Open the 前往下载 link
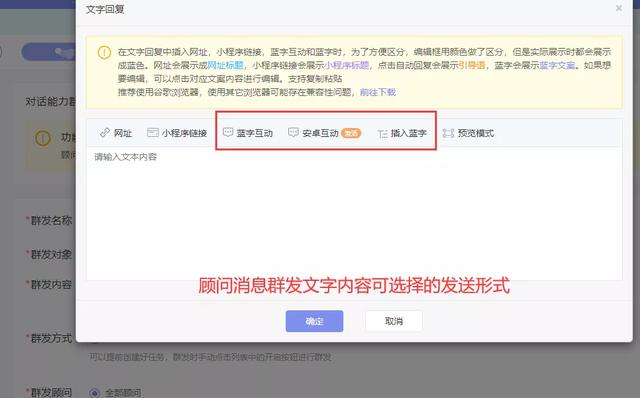Screen dimensions: 640x398 (378, 92)
